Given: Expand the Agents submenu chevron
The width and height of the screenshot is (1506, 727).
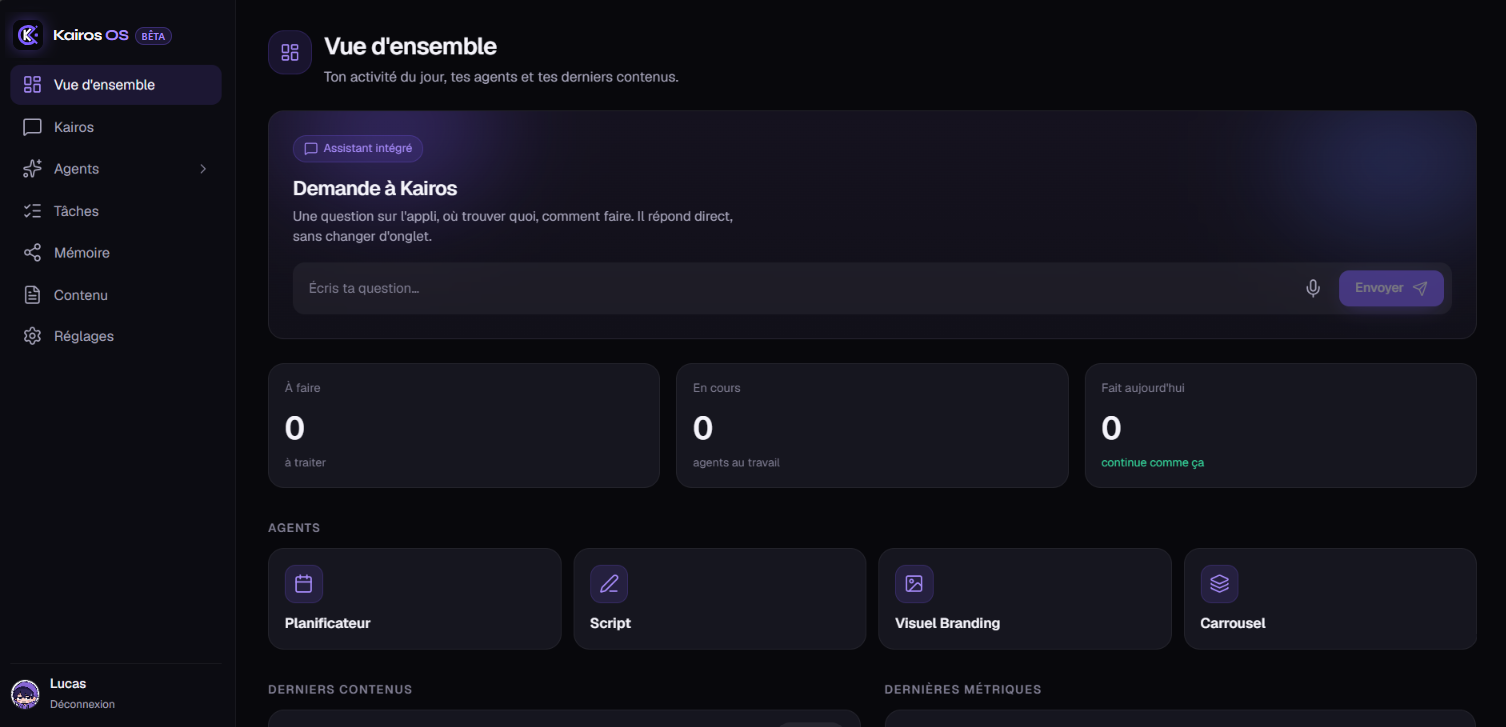Looking at the screenshot, I should (203, 169).
